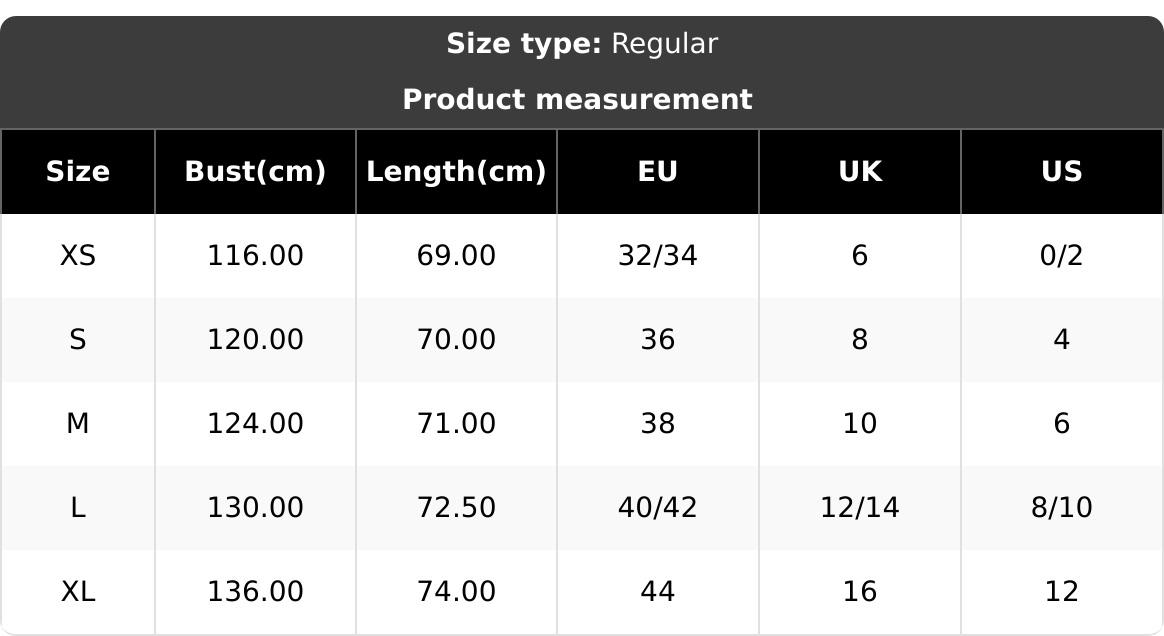
Task: Click the 0/2 US size cell
Action: [1061, 256]
